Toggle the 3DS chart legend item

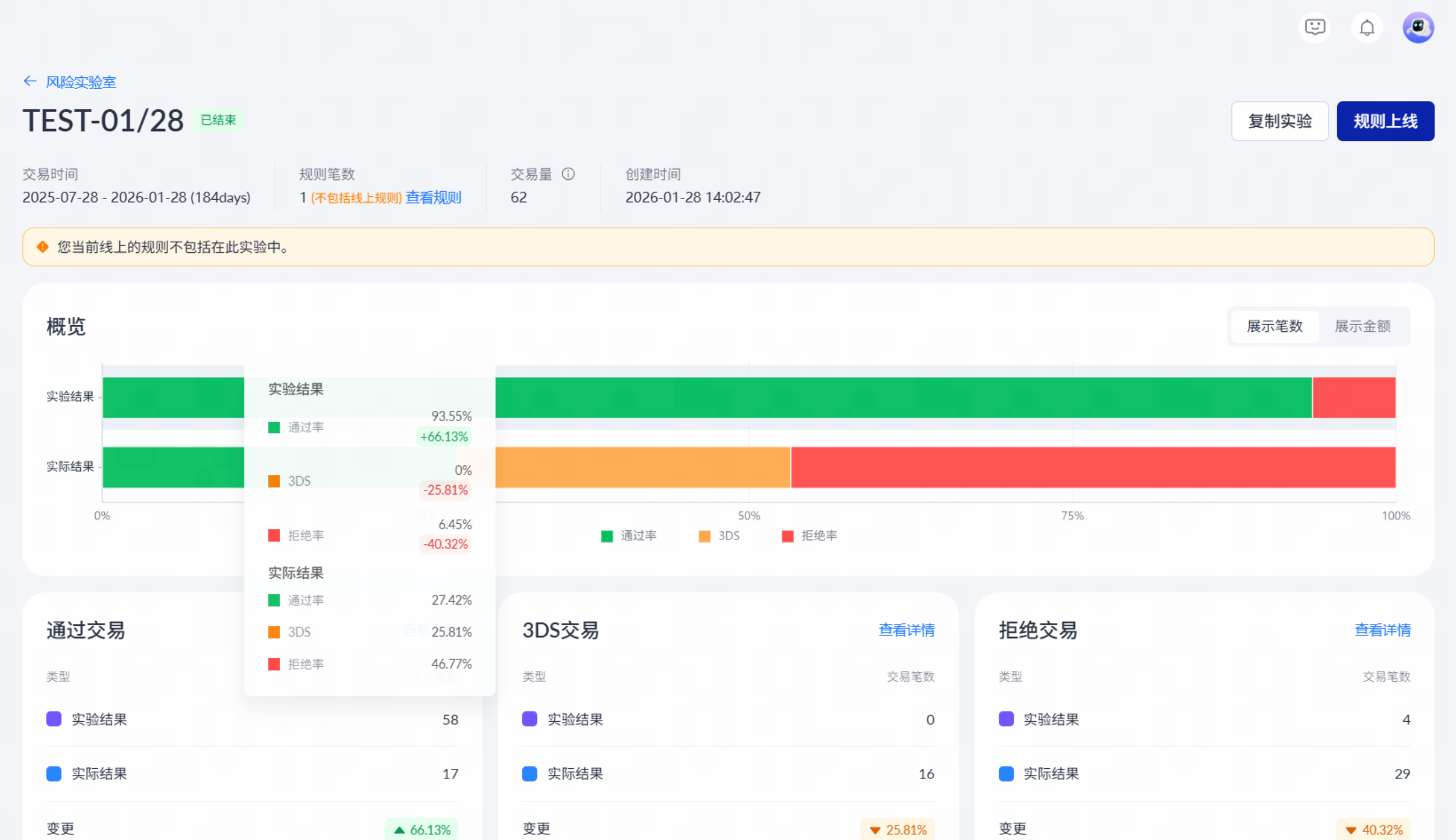click(x=719, y=536)
